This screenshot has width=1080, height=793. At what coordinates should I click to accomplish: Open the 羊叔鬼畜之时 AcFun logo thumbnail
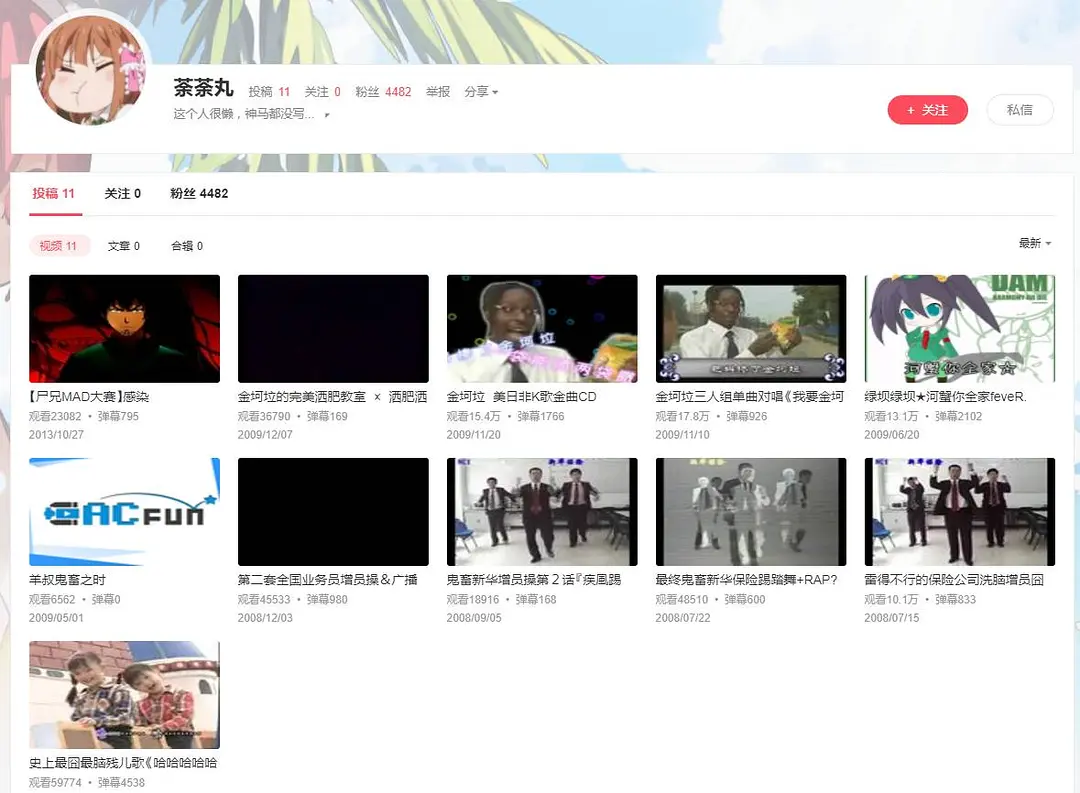tap(124, 511)
